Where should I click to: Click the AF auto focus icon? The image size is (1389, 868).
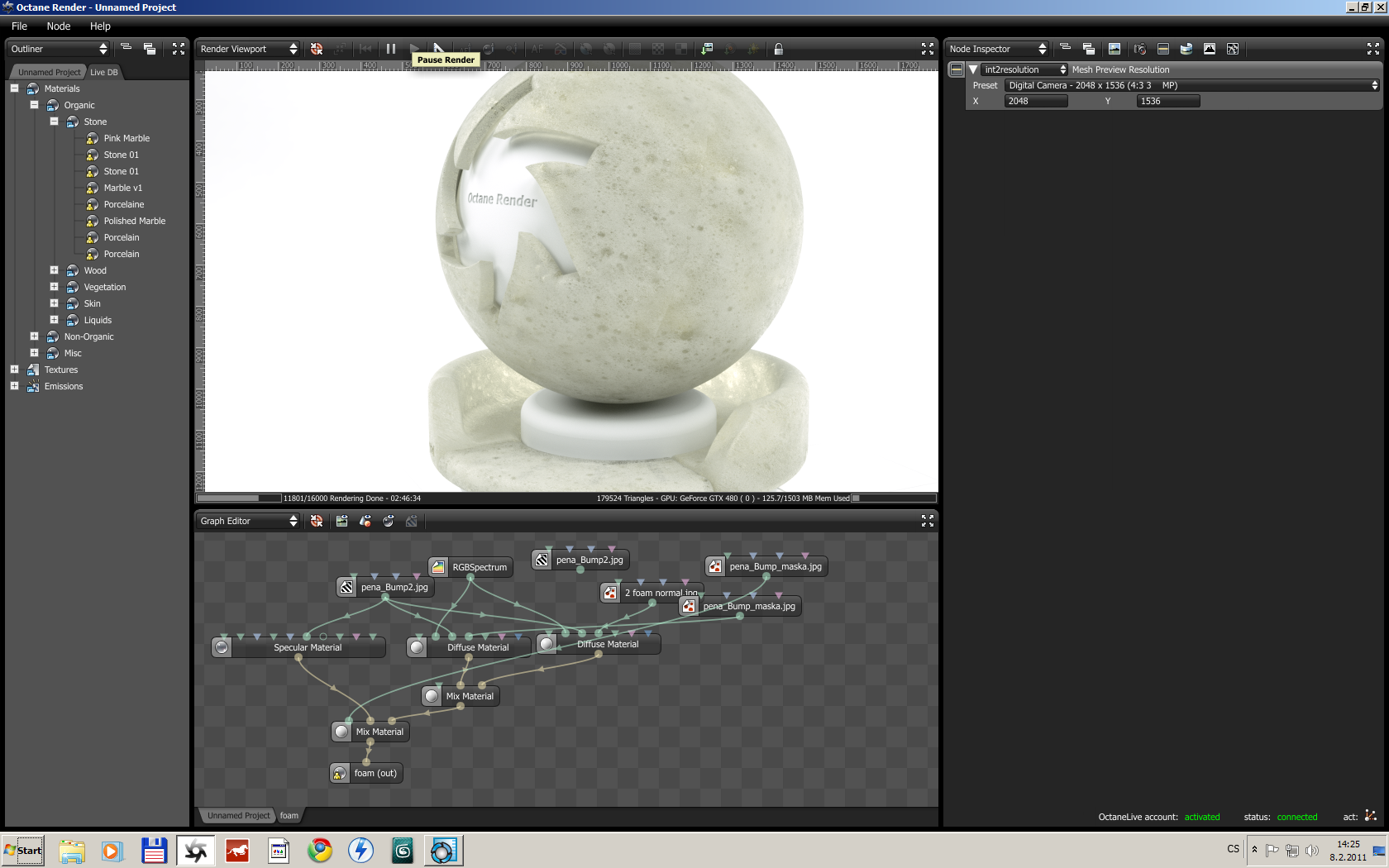(x=537, y=49)
